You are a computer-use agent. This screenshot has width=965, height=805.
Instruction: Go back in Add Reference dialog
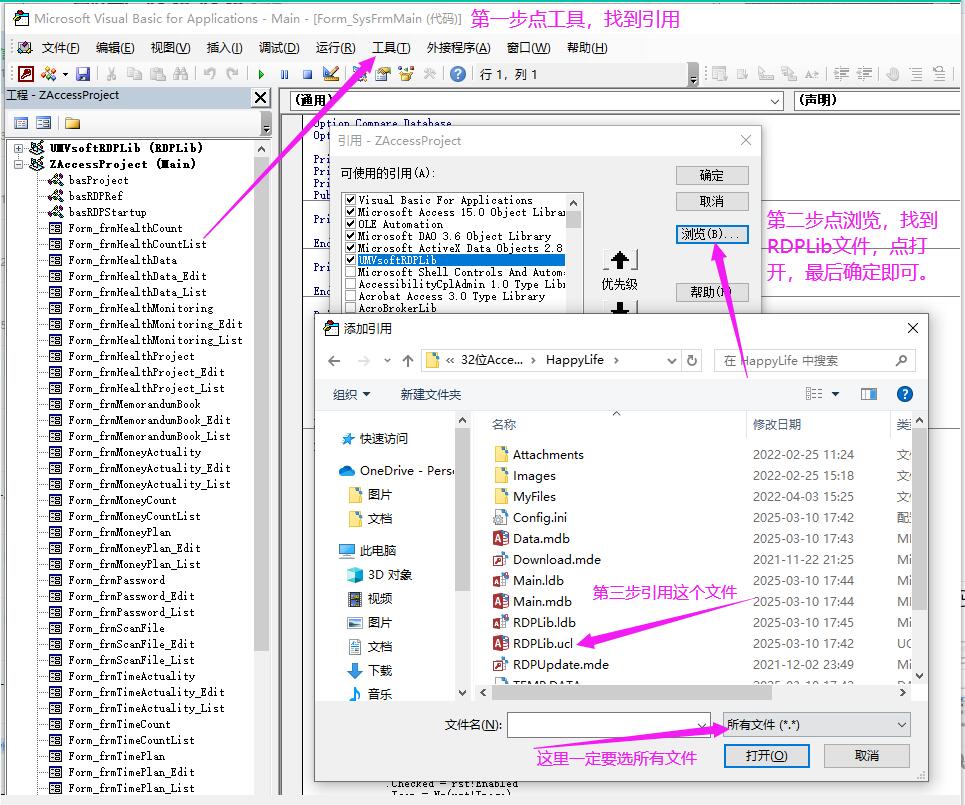click(334, 361)
